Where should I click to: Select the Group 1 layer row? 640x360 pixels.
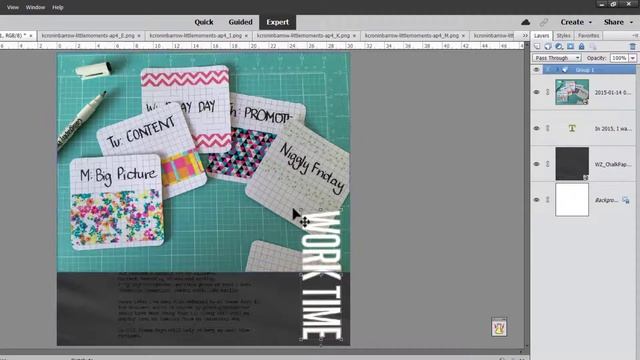pyautogui.click(x=589, y=70)
